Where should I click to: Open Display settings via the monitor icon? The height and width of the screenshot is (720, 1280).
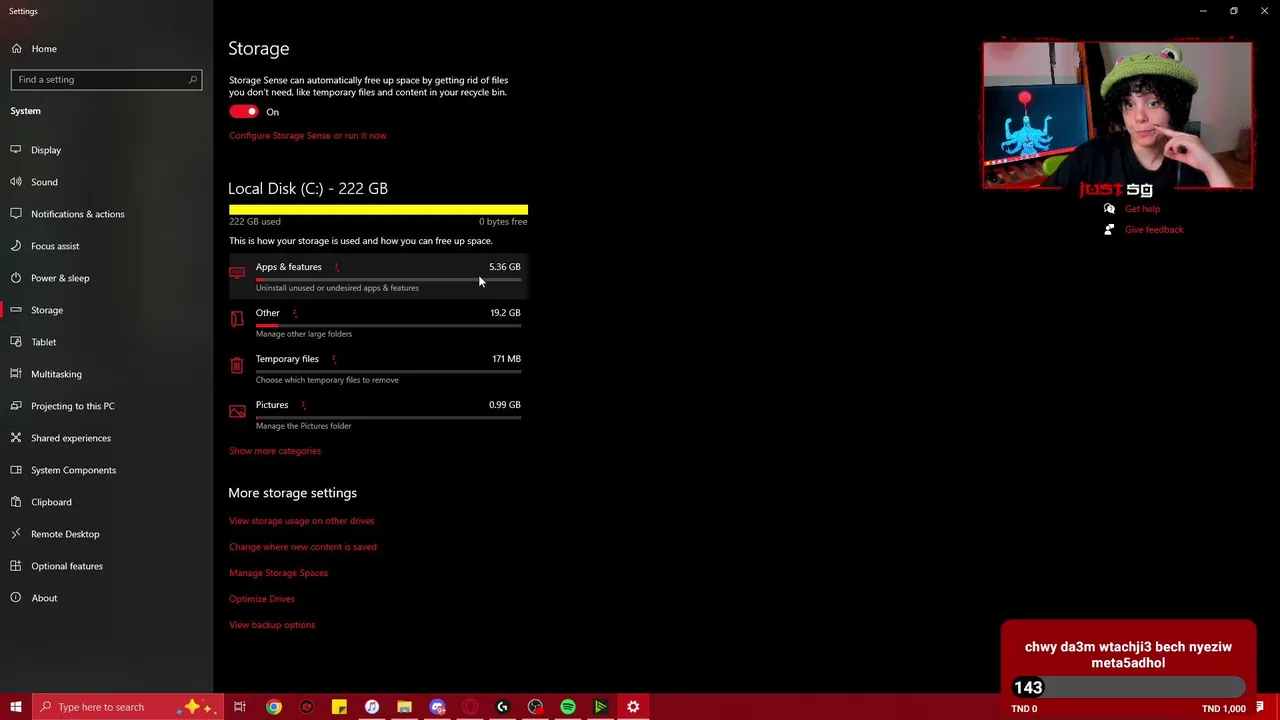point(16,150)
